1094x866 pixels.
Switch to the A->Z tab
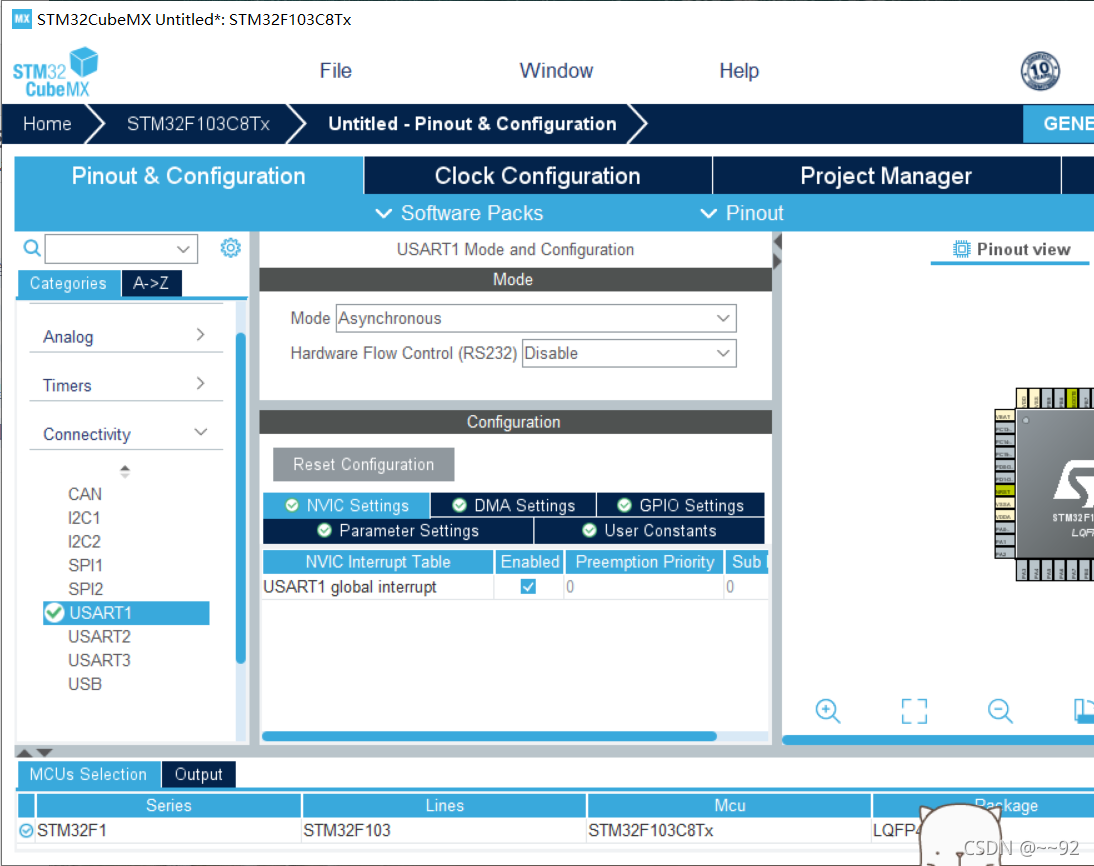[x=151, y=283]
